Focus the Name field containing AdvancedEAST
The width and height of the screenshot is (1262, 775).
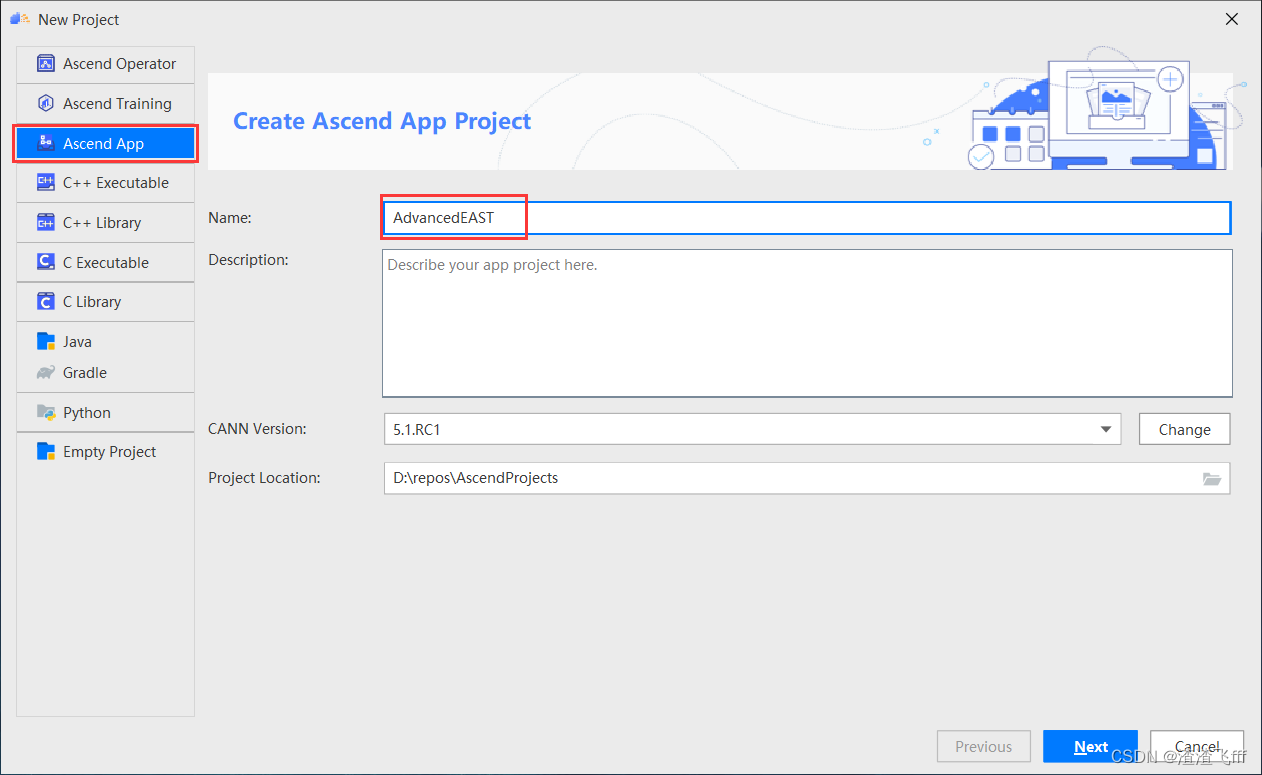(x=806, y=218)
